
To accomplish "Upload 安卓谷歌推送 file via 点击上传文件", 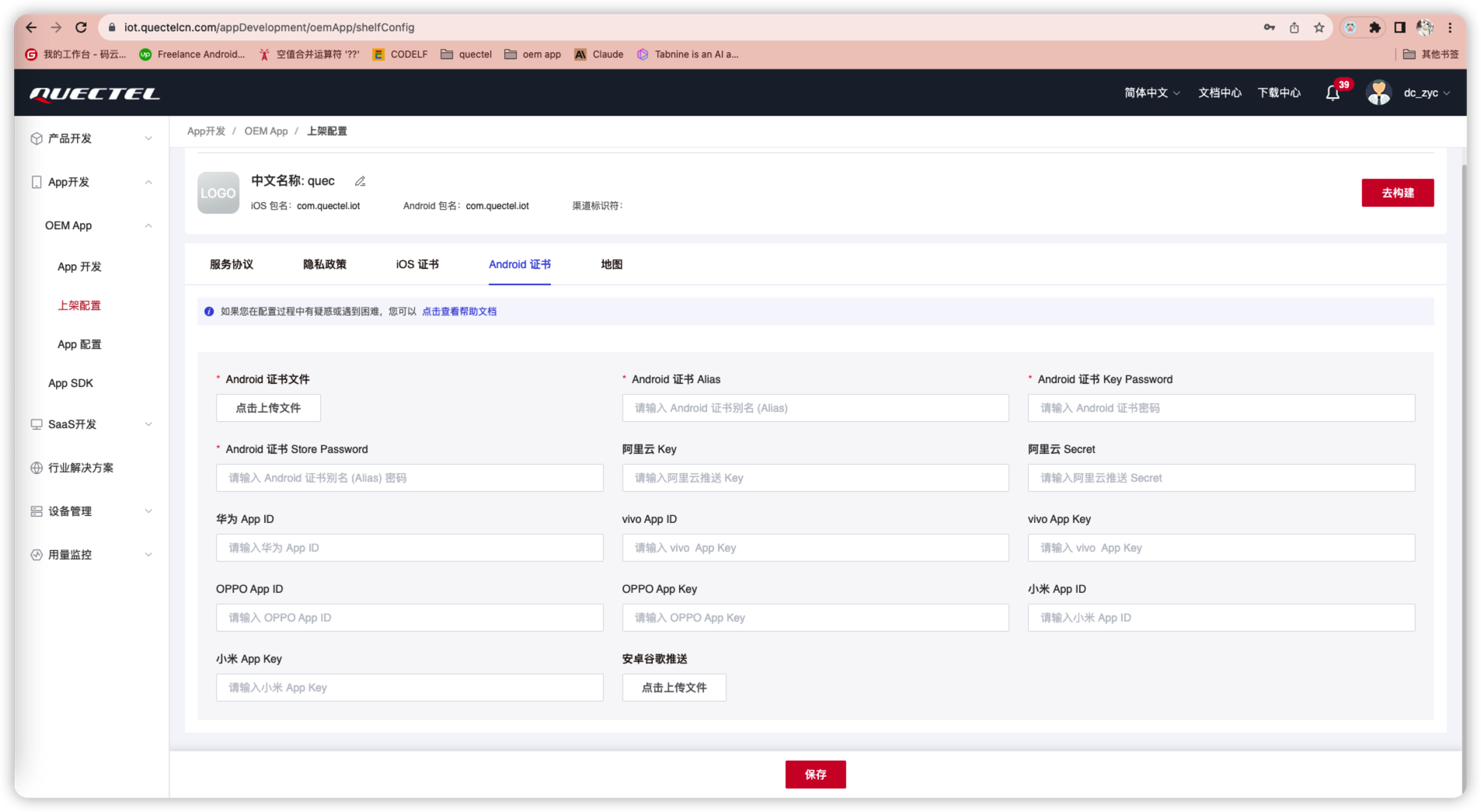I will pos(674,688).
